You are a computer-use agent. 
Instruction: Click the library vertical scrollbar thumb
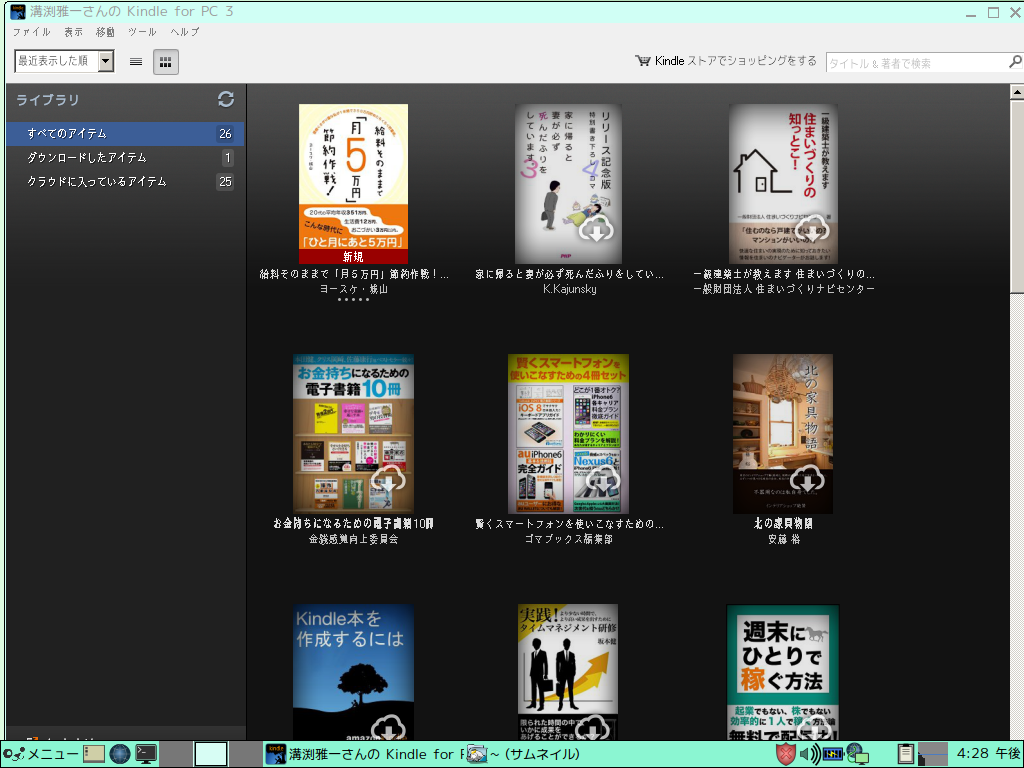[x=1017, y=196]
